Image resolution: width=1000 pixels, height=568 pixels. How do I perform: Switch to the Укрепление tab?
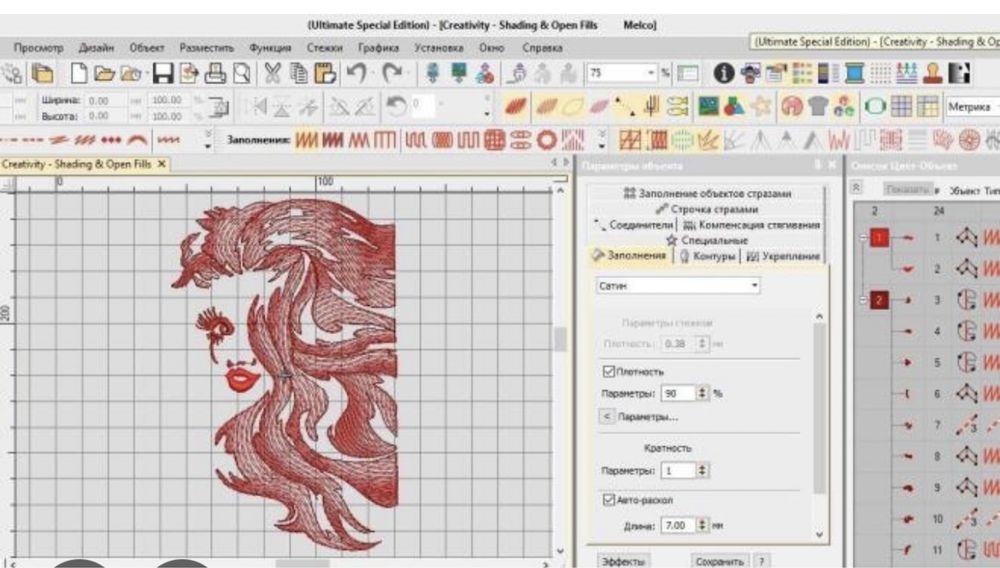[x=783, y=256]
